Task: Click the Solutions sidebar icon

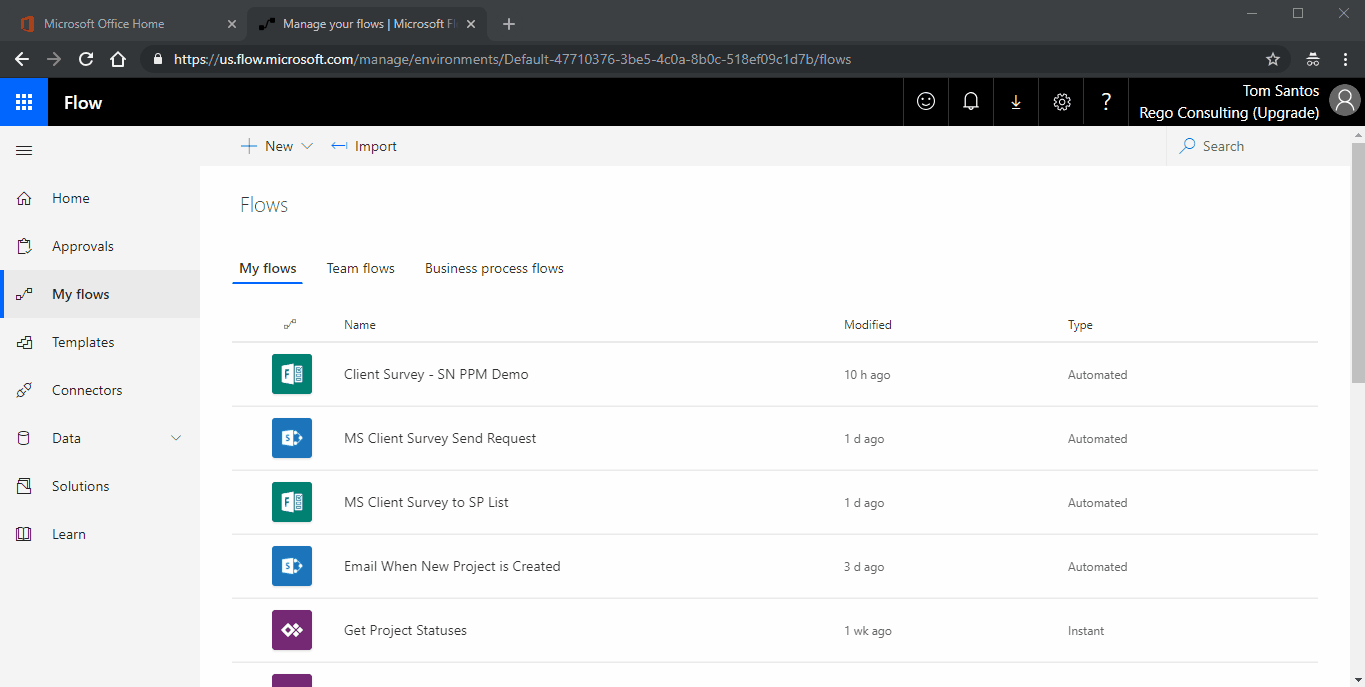Action: (24, 486)
